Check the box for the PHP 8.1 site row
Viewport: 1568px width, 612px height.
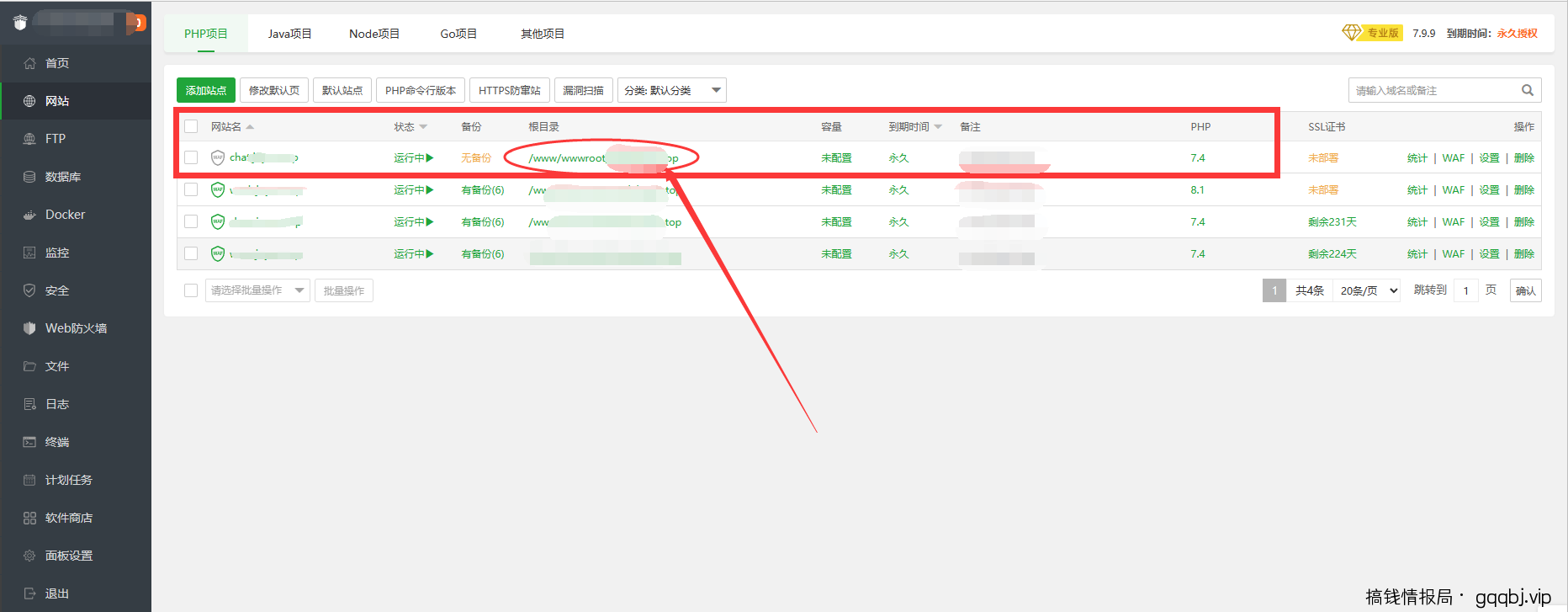(x=191, y=189)
